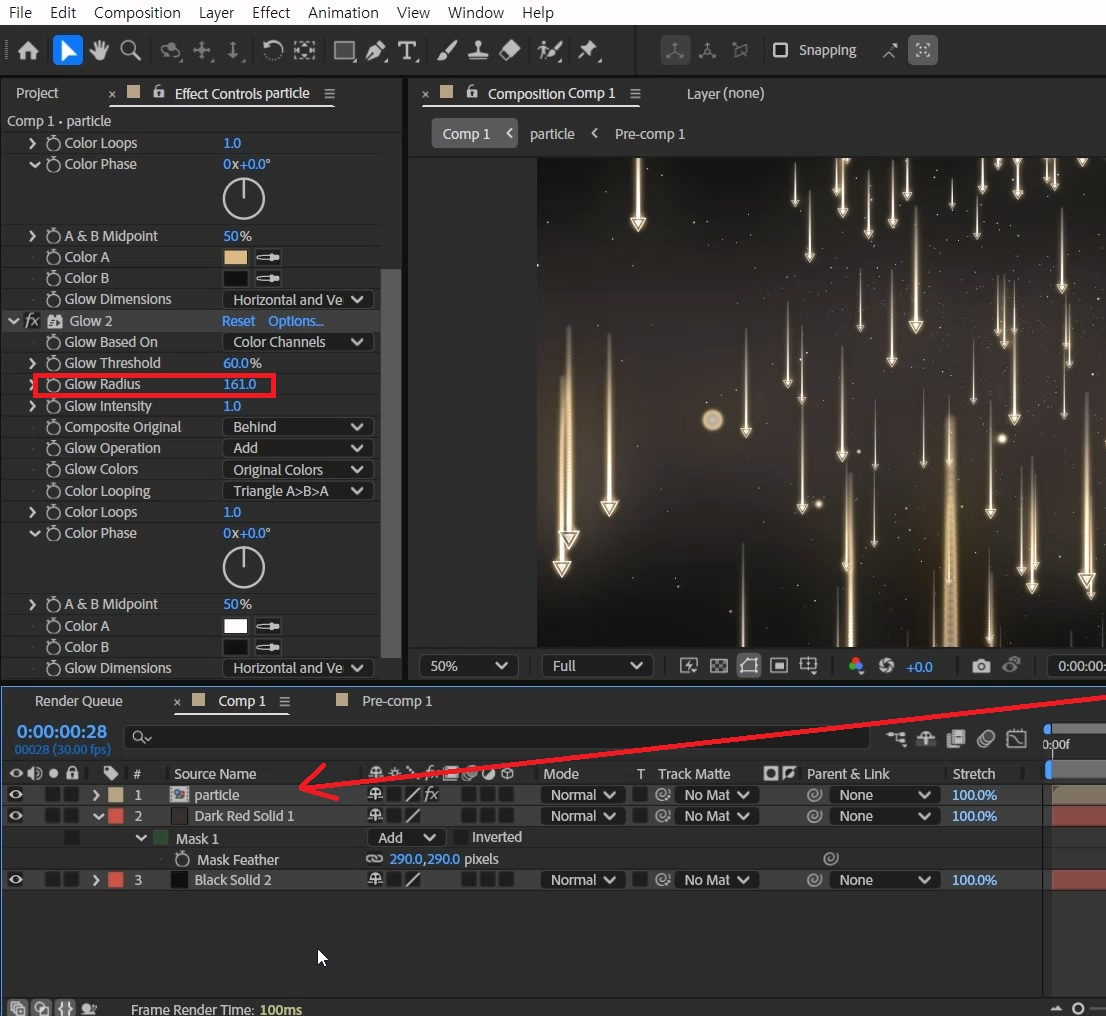
Task: Select the Rotation tool
Action: click(x=272, y=50)
